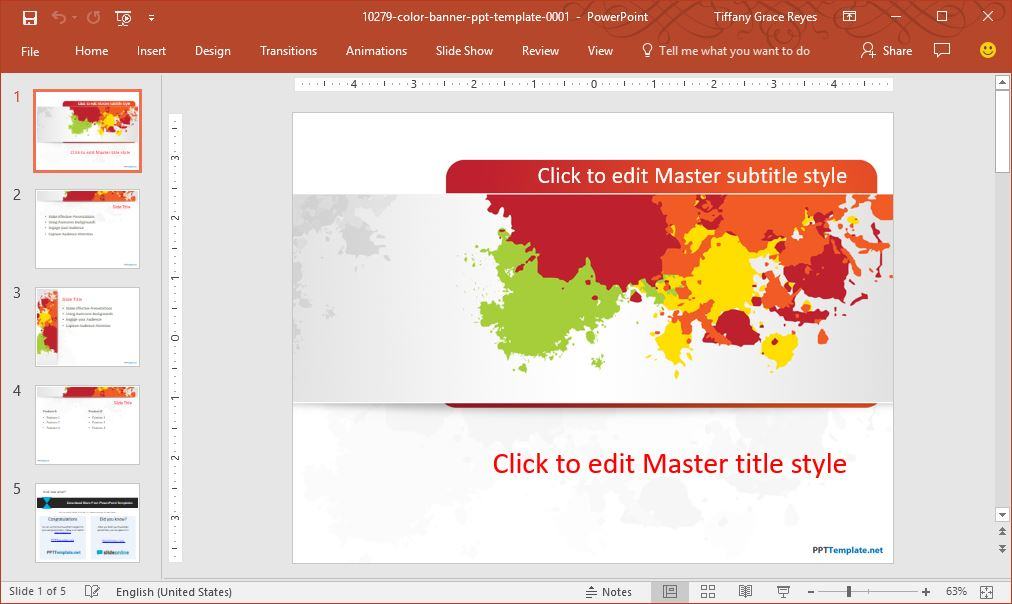Click the smiley feedback icon
The width and height of the screenshot is (1012, 604).
(987, 50)
